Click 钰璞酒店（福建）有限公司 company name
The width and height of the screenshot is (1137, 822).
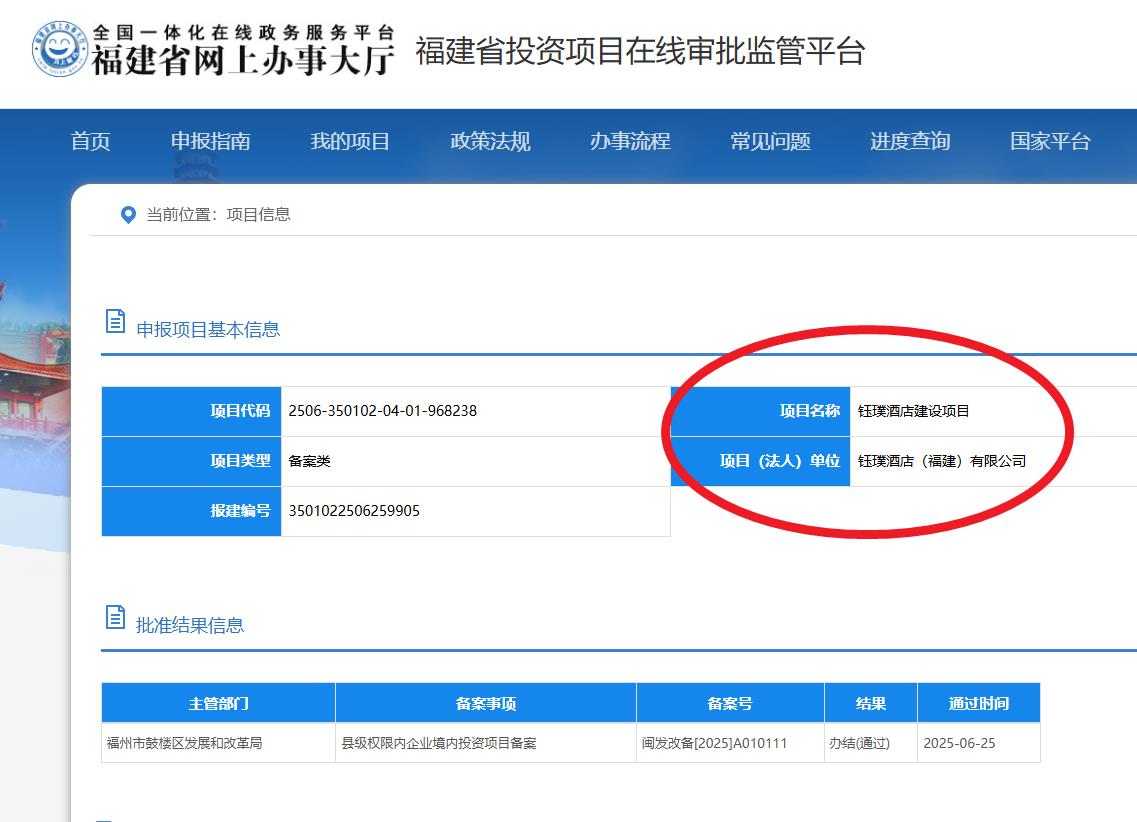(x=942, y=461)
